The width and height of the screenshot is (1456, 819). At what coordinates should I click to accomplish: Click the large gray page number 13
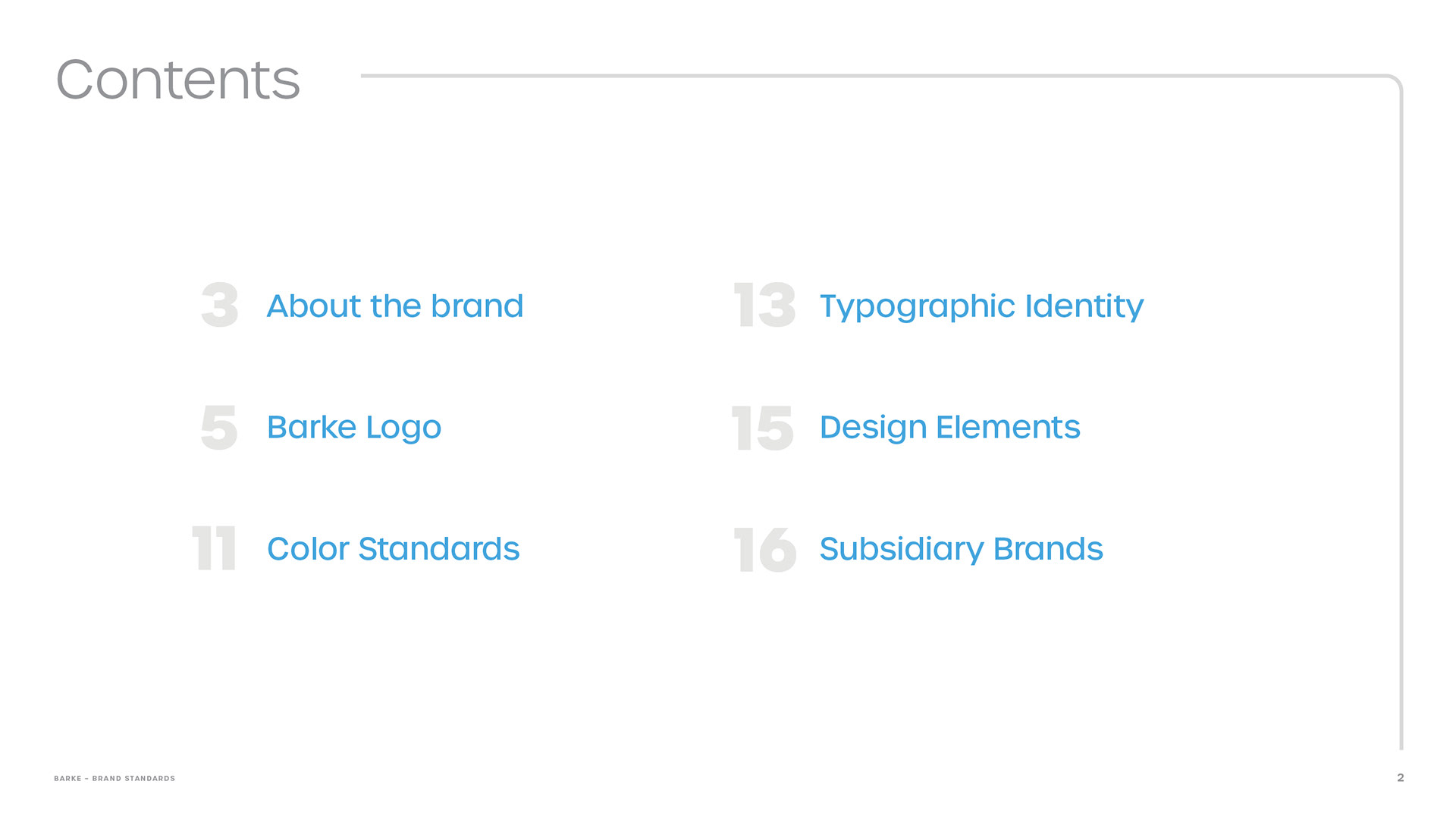[x=765, y=306]
